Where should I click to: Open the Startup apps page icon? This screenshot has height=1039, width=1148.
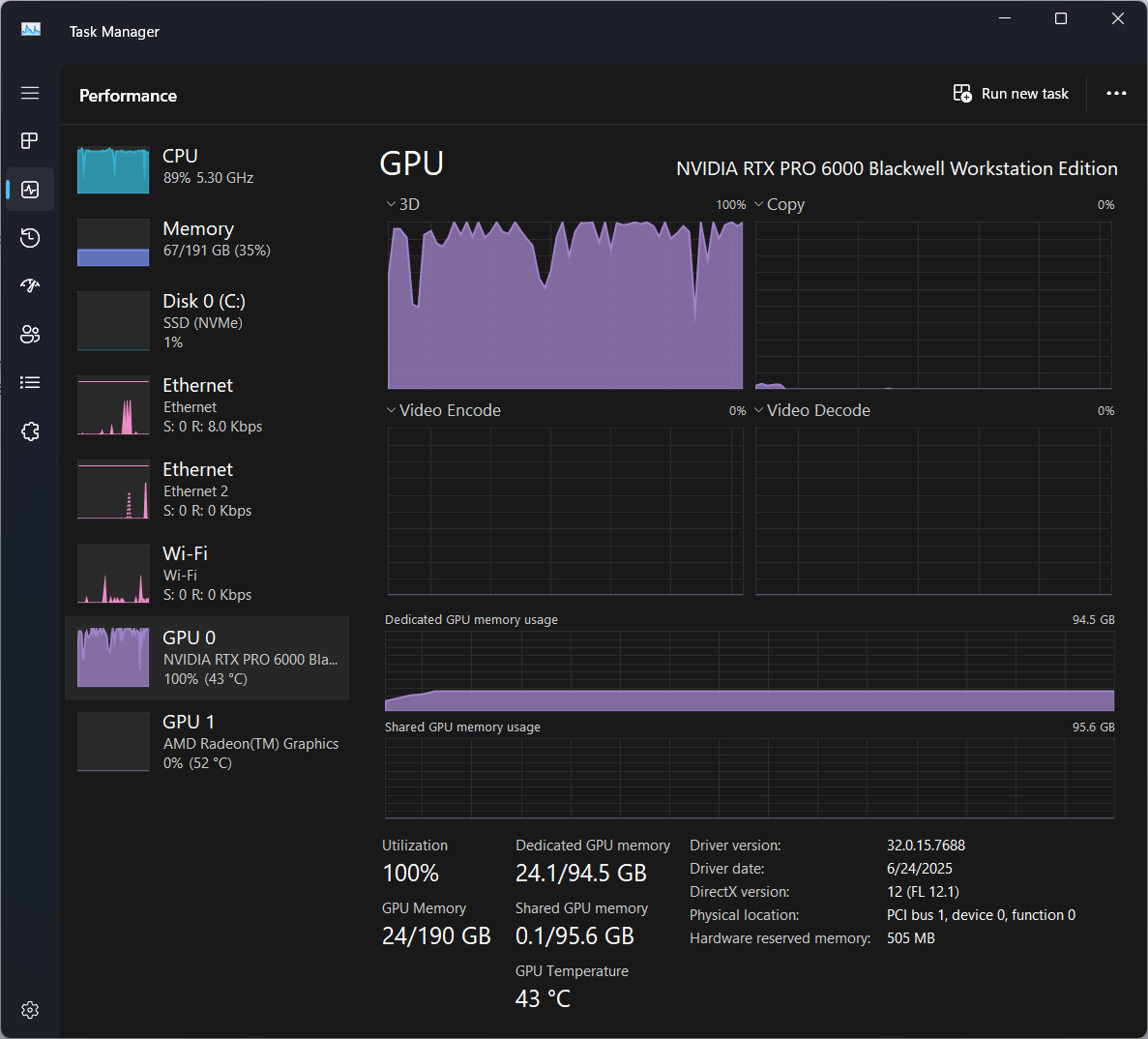point(30,285)
